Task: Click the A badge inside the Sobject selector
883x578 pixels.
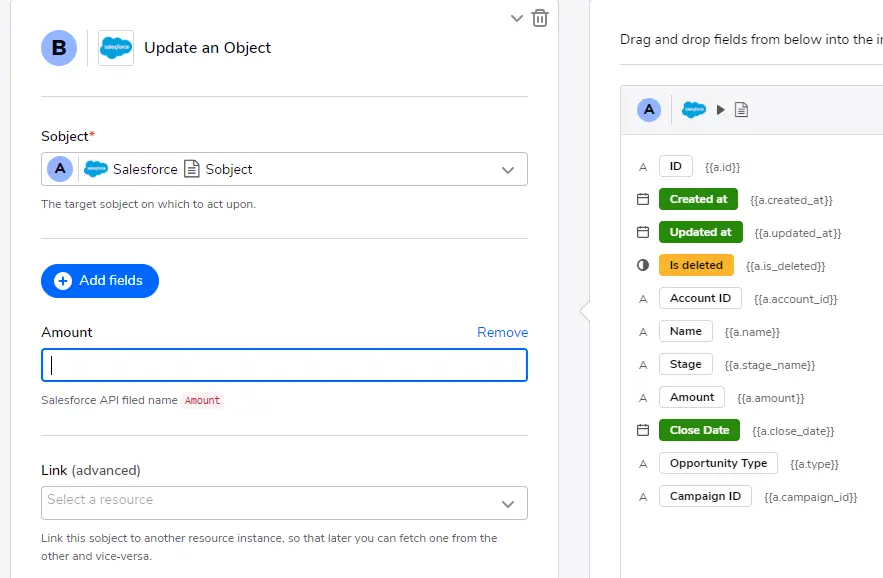Action: [59, 168]
